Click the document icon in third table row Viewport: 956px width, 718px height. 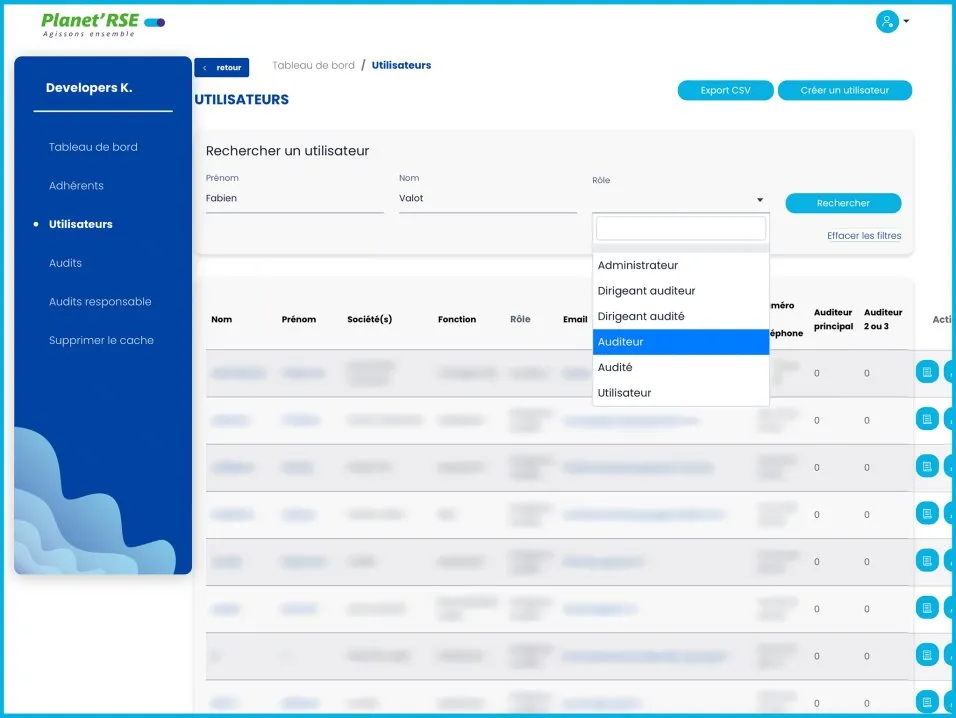point(927,466)
